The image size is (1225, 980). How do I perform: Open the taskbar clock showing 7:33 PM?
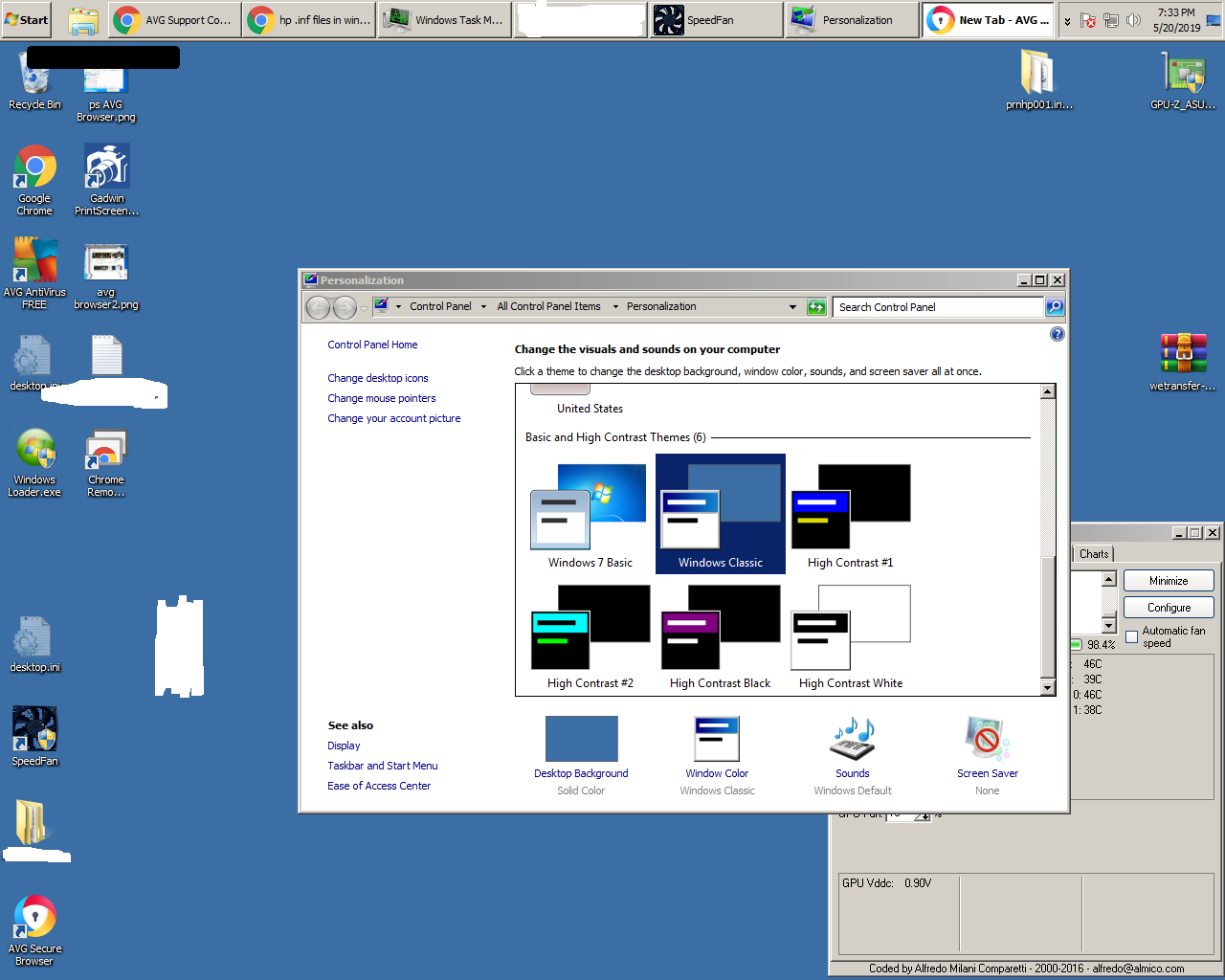(1176, 20)
